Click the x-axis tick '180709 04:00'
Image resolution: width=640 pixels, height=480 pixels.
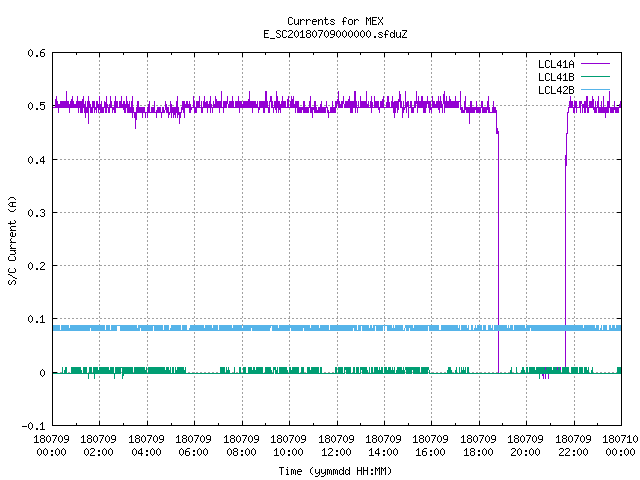click(146, 446)
